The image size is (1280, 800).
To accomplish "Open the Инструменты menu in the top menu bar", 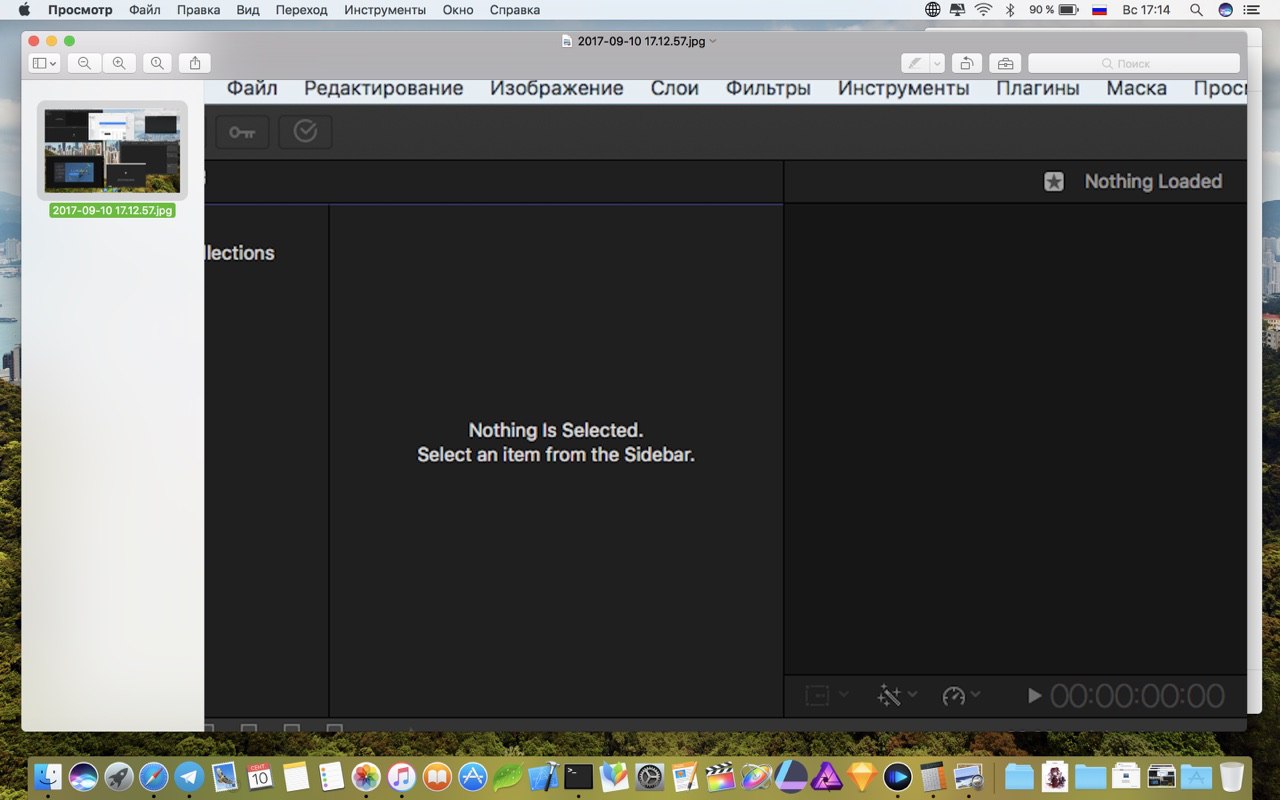I will [x=385, y=10].
